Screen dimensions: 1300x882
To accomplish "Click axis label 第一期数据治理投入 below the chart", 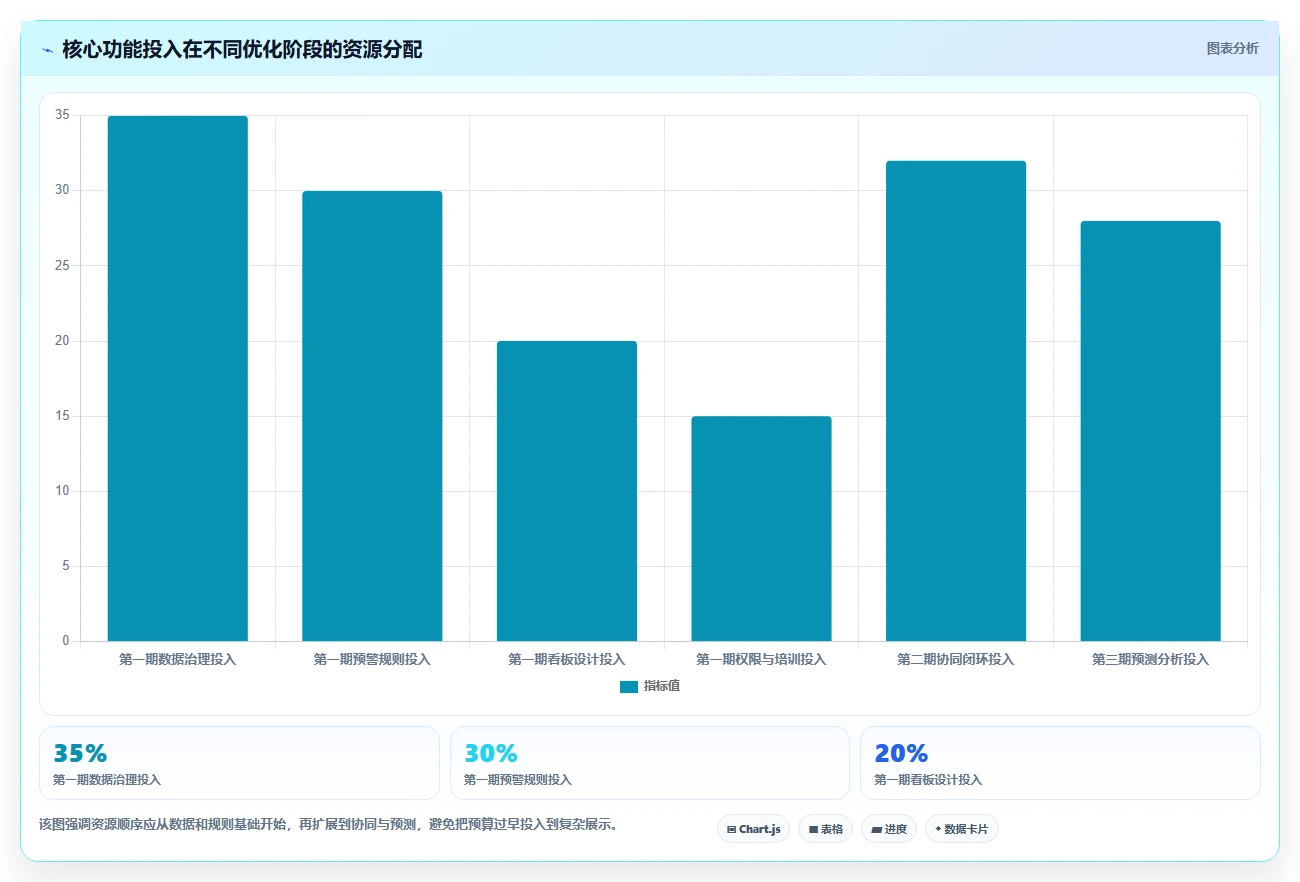I will tap(178, 659).
